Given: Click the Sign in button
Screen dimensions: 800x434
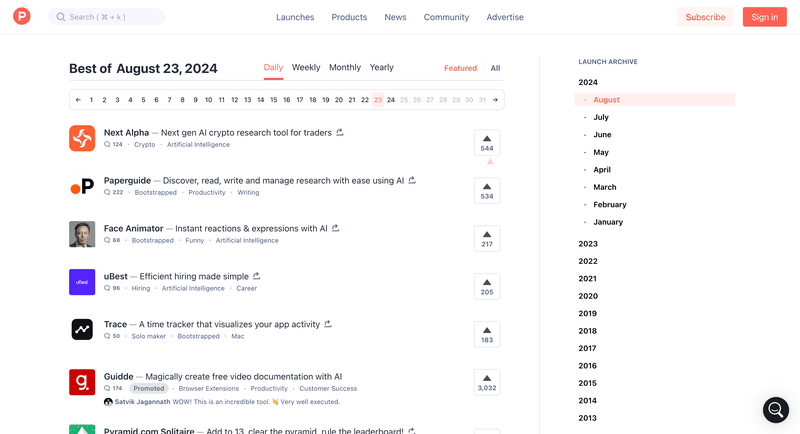Looking at the screenshot, I should coord(764,17).
